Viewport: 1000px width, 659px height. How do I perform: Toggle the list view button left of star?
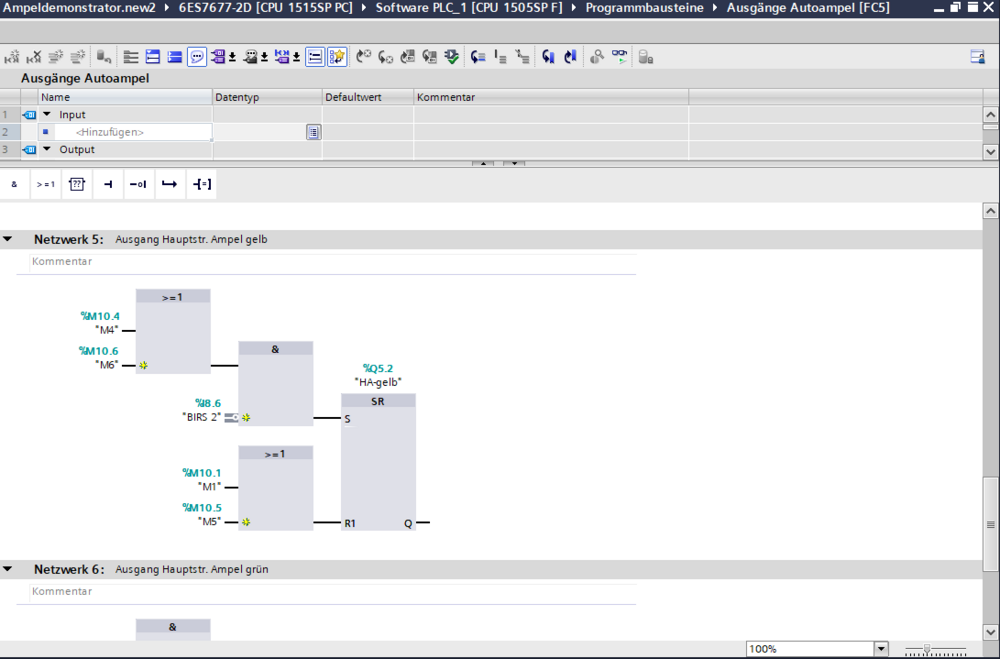pyautogui.click(x=315, y=57)
